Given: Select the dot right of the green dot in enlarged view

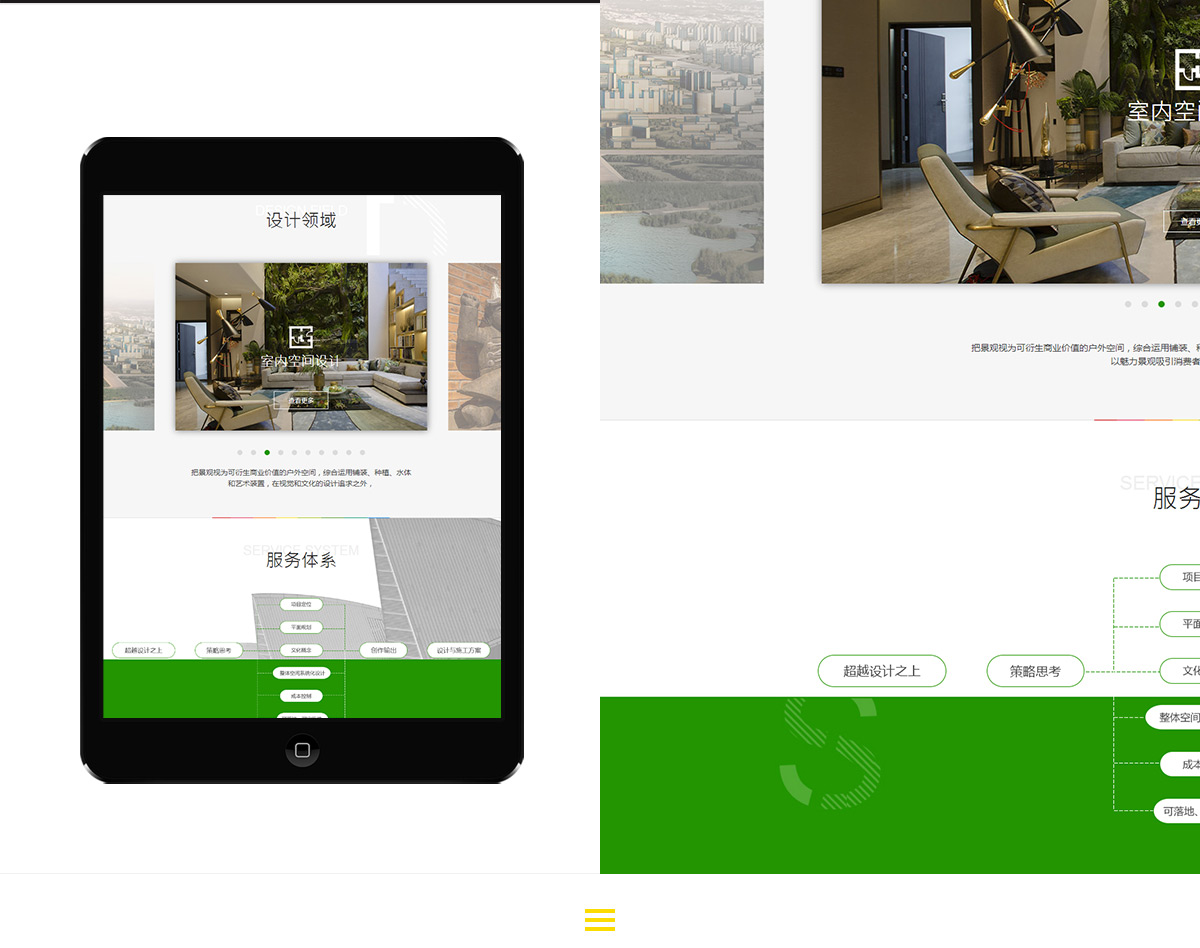Looking at the screenshot, I should (x=1178, y=304).
